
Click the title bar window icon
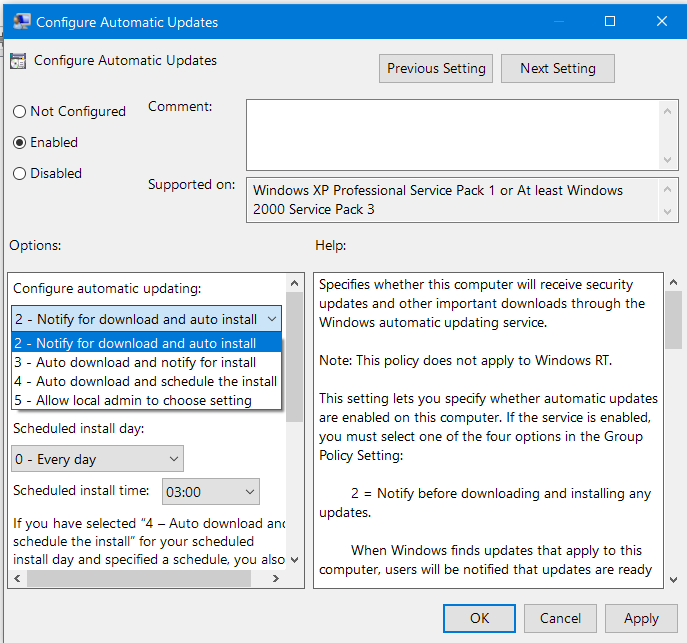pyautogui.click(x=21, y=21)
